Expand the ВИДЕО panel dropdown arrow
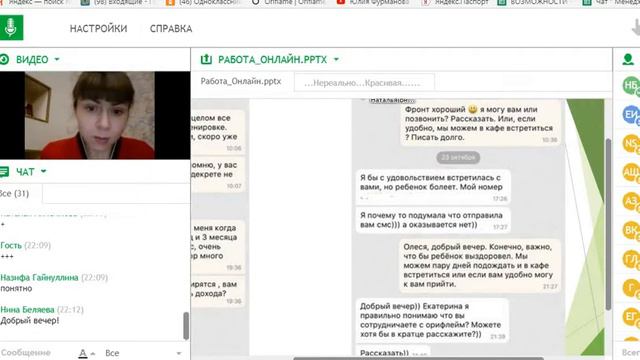This screenshot has width=640, height=360. 57,59
